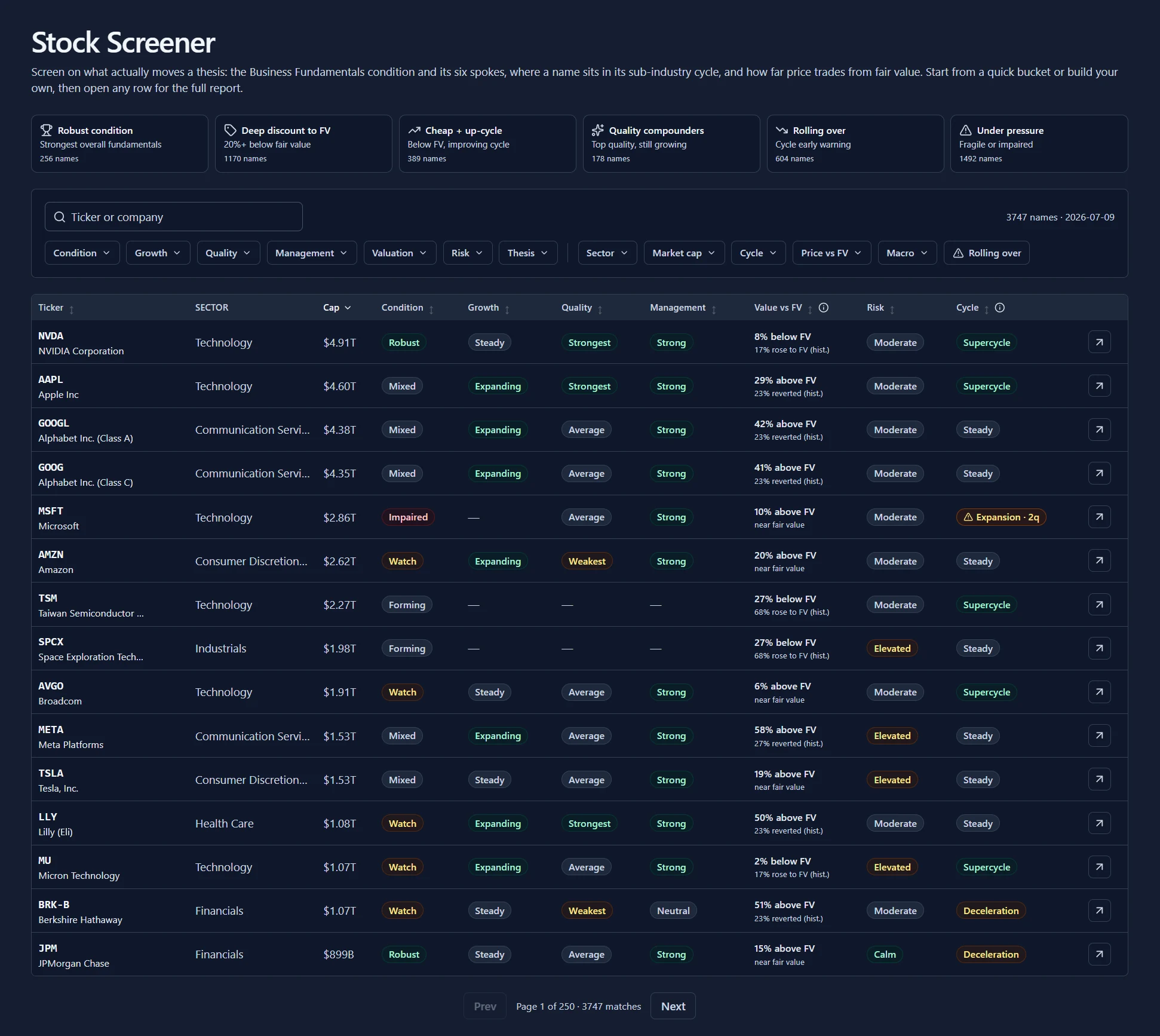Expand the Quality filter dropdown

pos(228,253)
